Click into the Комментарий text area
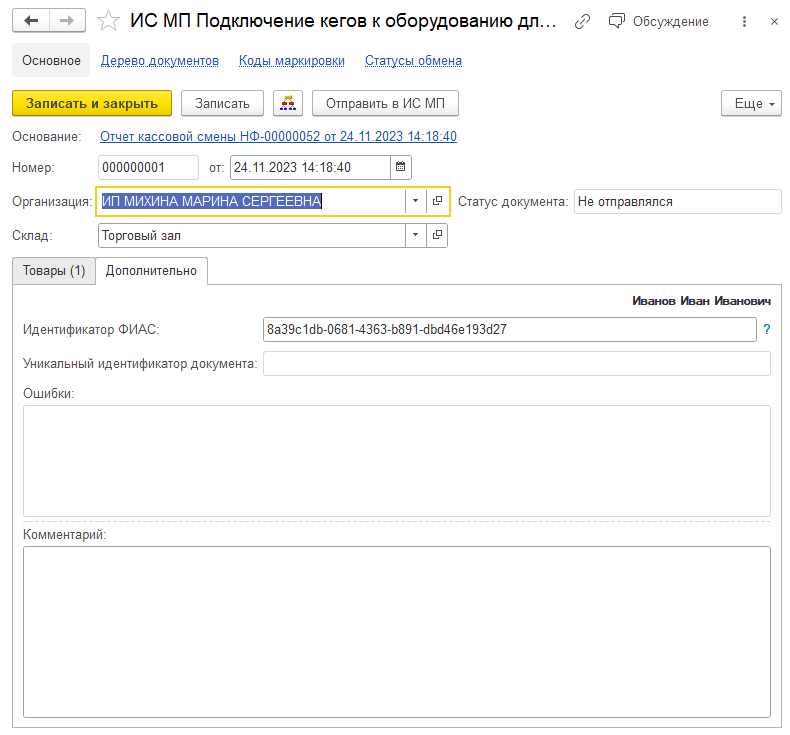 396,630
